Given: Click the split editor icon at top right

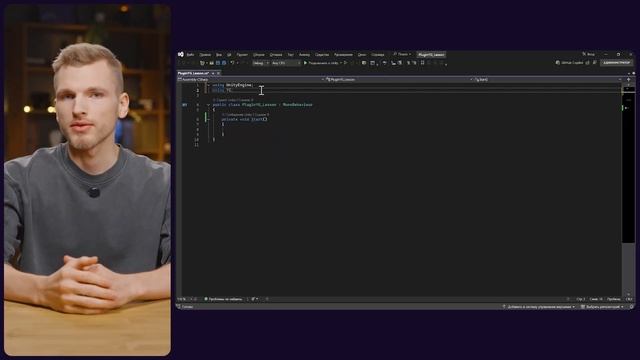Looking at the screenshot, I should 629,80.
